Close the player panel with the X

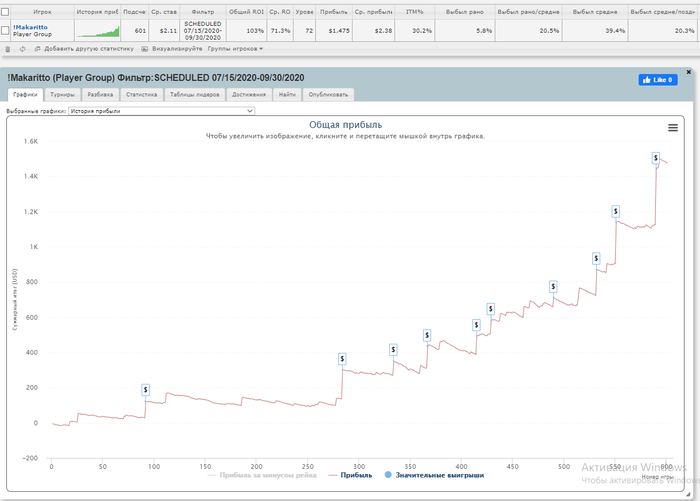pos(689,72)
